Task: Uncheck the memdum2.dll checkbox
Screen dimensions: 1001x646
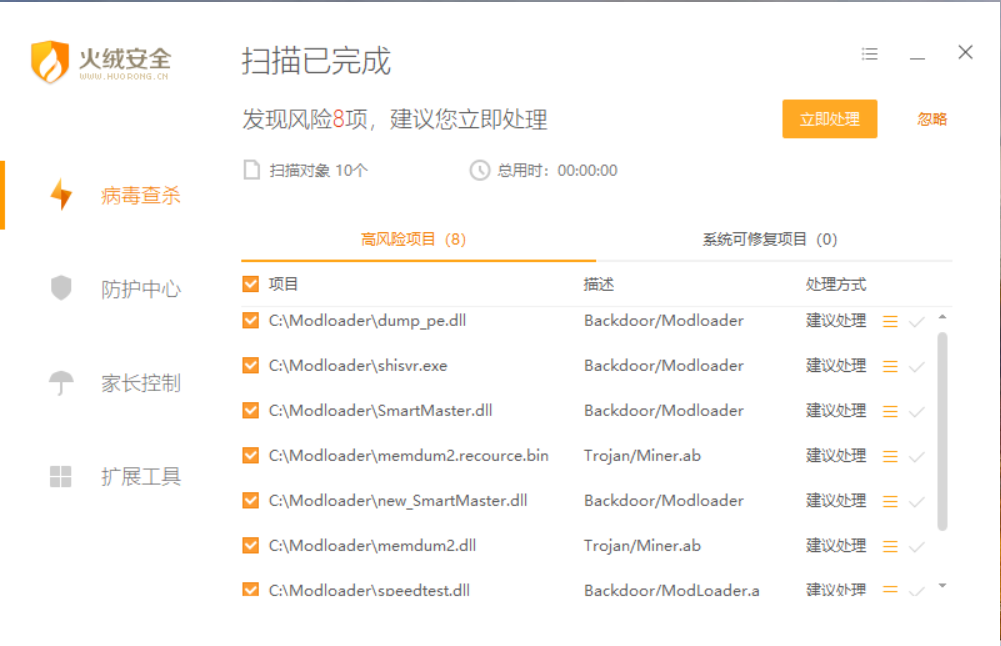Action: [x=251, y=545]
